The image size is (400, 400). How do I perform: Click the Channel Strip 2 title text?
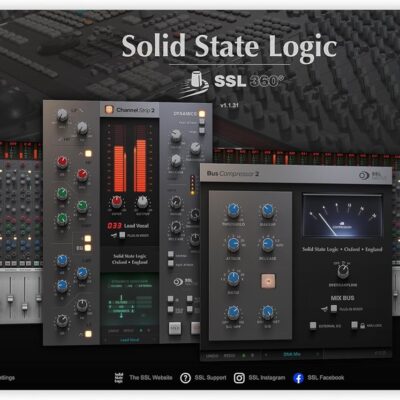(135, 110)
